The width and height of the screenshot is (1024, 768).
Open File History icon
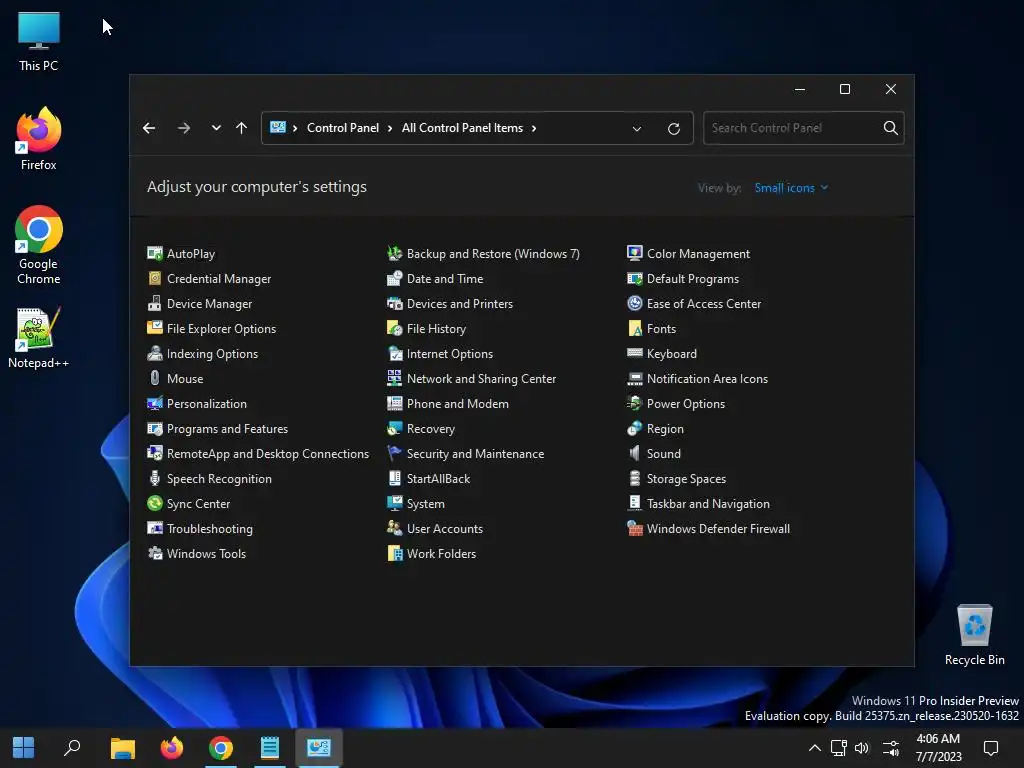pyautogui.click(x=394, y=328)
